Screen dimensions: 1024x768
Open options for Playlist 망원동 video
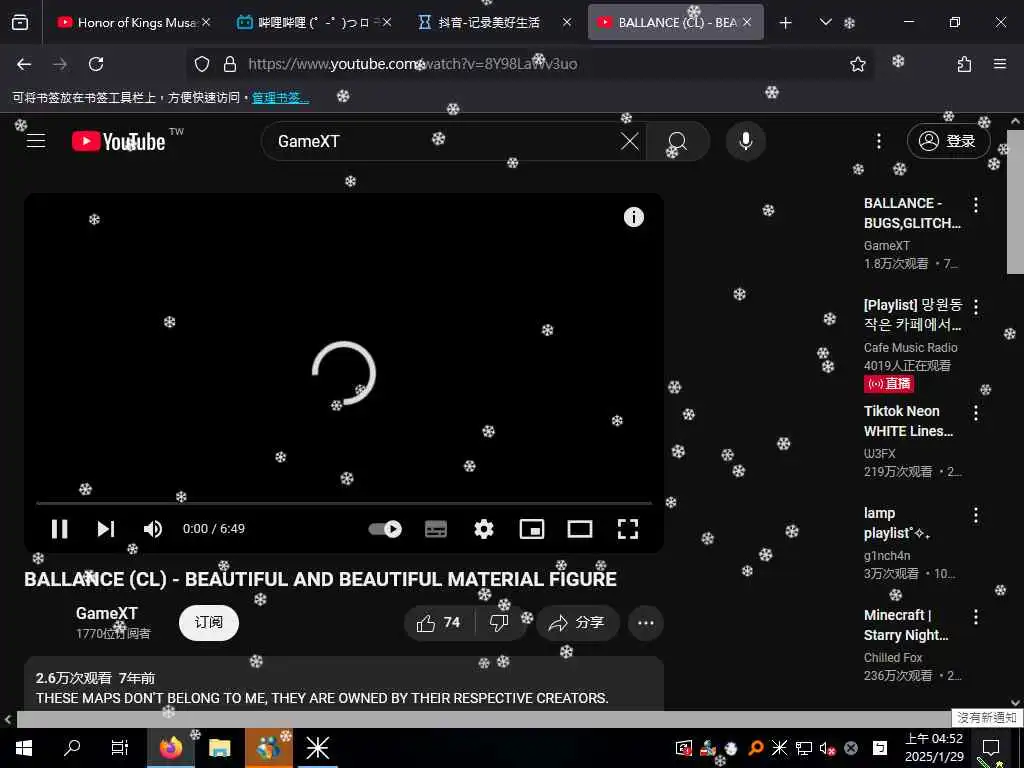click(976, 307)
